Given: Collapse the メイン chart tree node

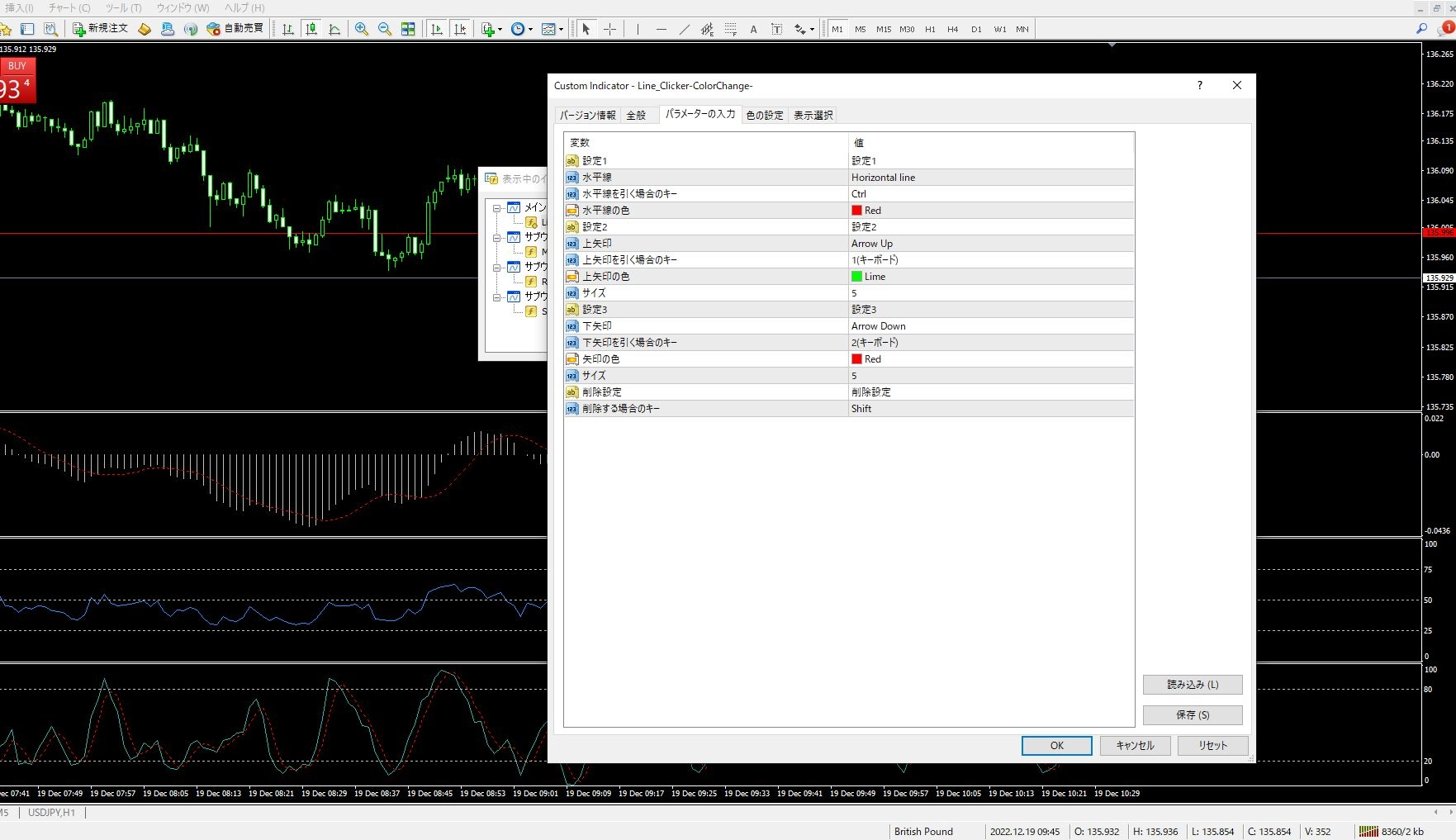Looking at the screenshot, I should (497, 208).
